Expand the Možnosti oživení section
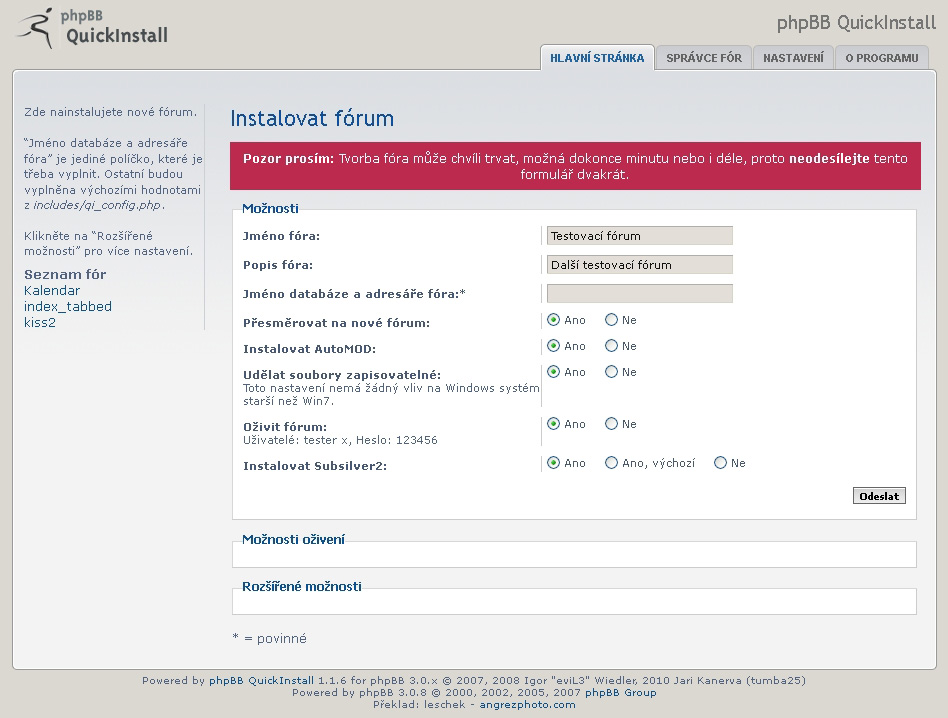The width and height of the screenshot is (948, 718). click(x=293, y=539)
